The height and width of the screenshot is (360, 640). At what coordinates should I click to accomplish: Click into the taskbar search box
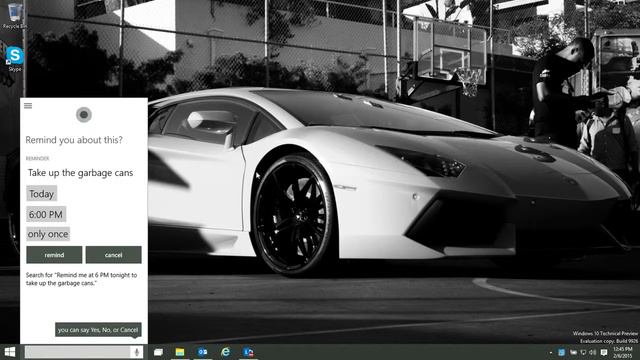[x=78, y=352]
